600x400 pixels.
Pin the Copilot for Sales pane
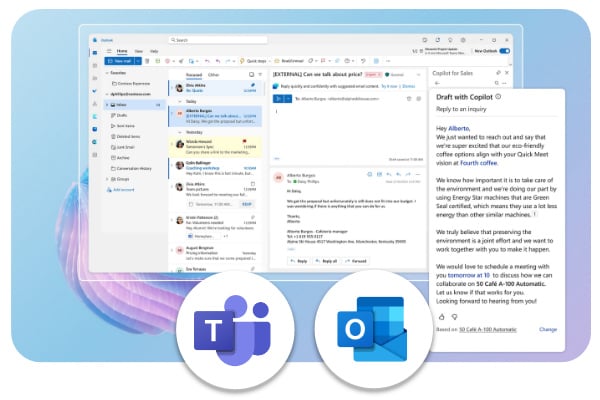click(498, 73)
